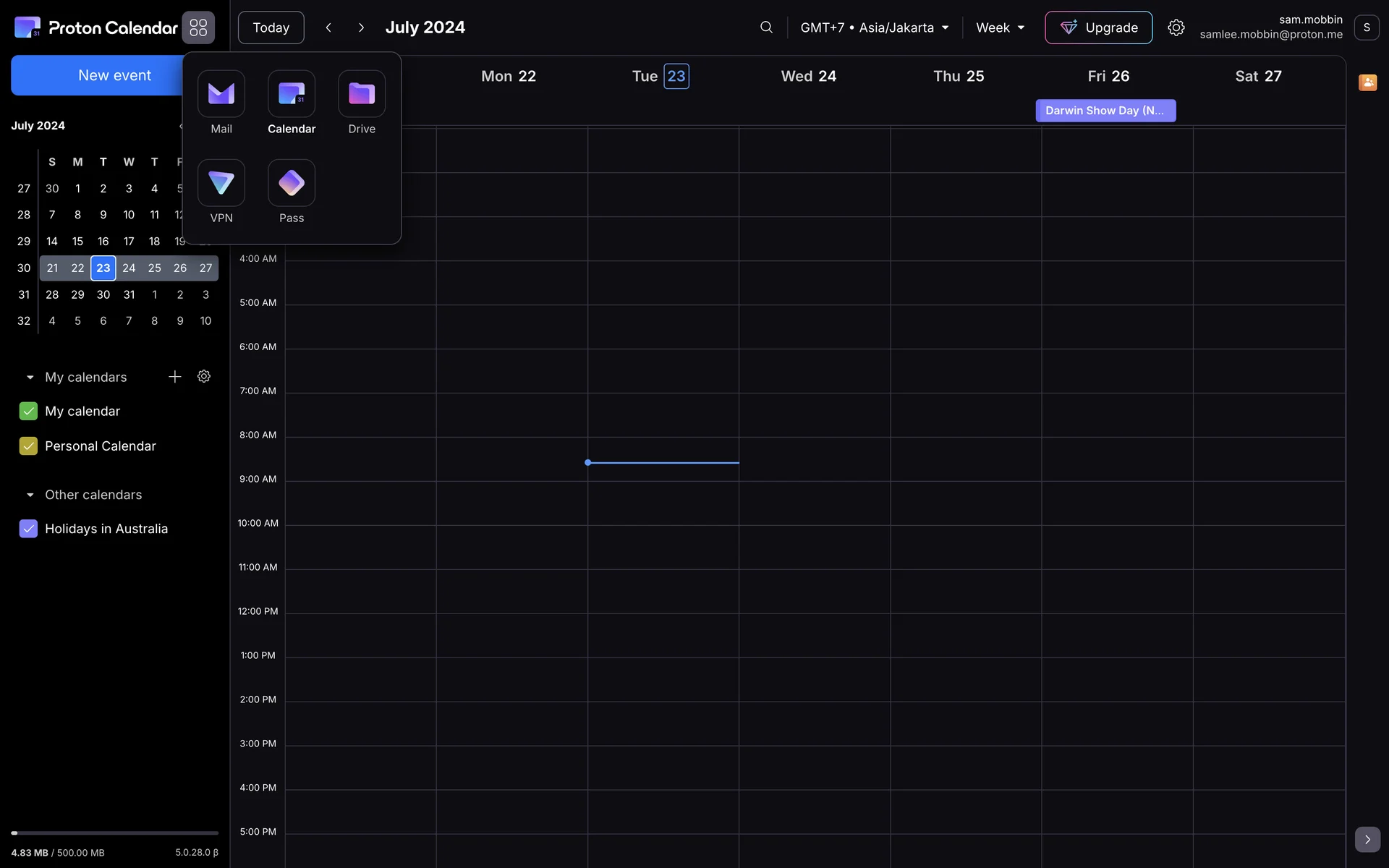The image size is (1389, 868).
Task: Open Proton Drive from app switcher
Action: click(361, 94)
